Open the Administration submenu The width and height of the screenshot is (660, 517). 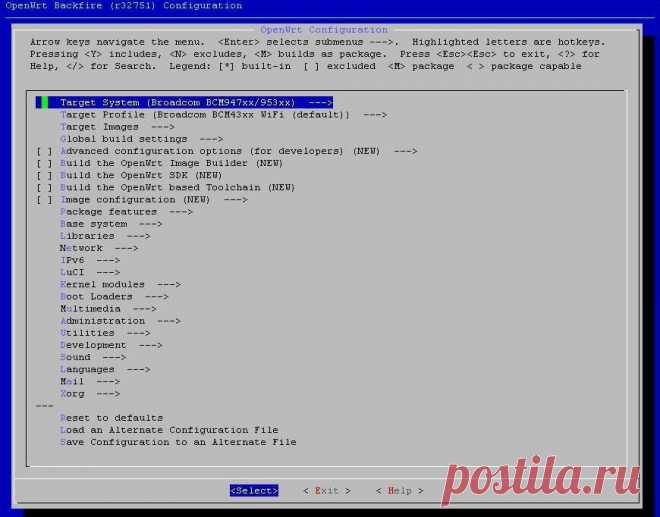tap(120, 321)
